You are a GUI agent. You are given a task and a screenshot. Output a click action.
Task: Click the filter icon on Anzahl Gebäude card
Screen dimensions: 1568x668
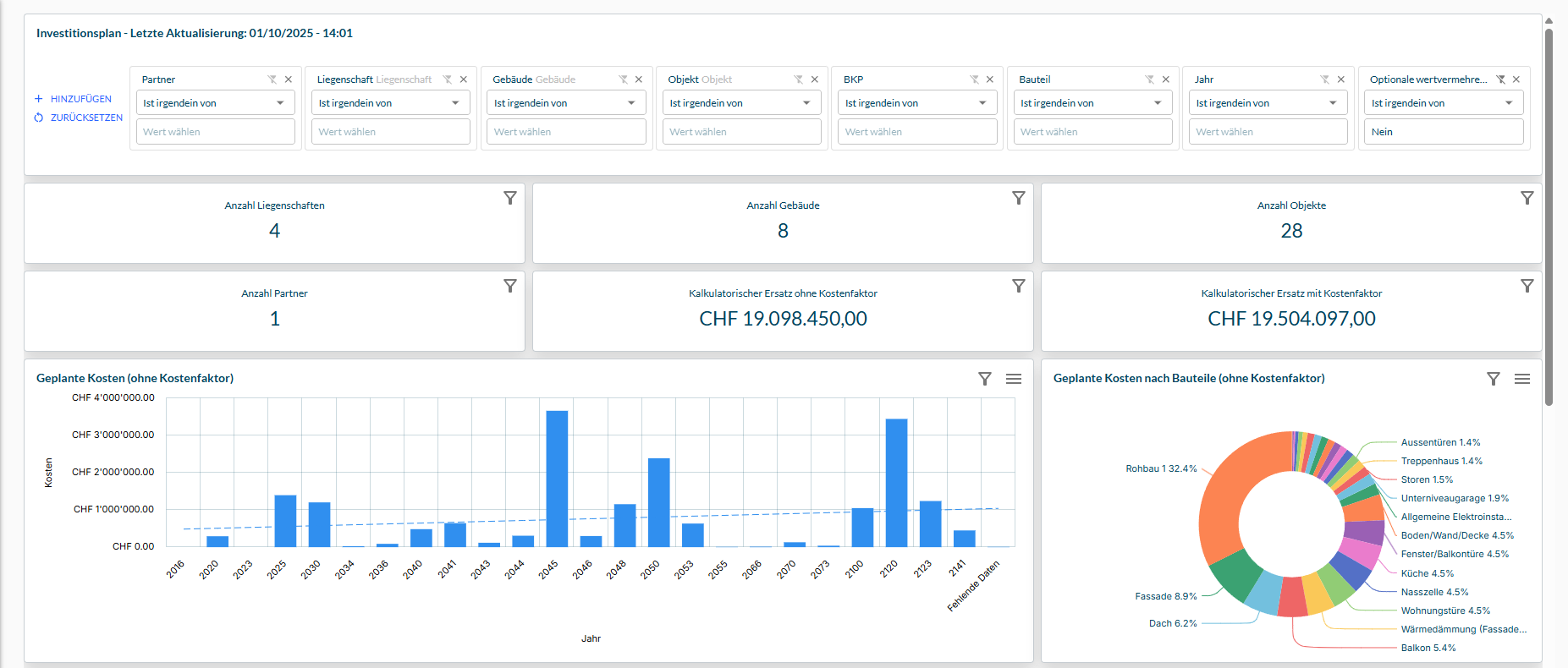(x=1018, y=198)
